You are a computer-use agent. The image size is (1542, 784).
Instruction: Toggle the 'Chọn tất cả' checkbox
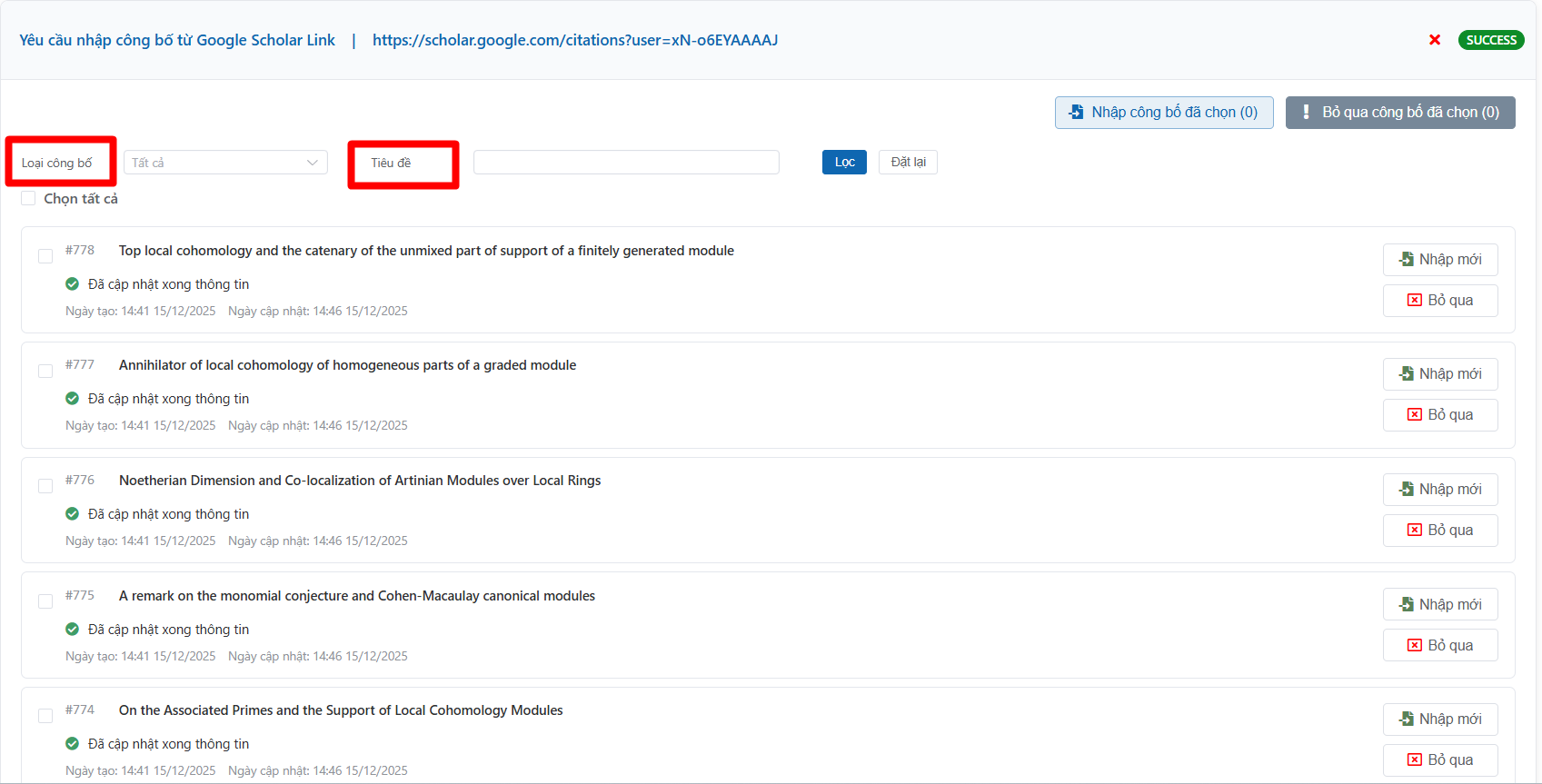pos(28,198)
